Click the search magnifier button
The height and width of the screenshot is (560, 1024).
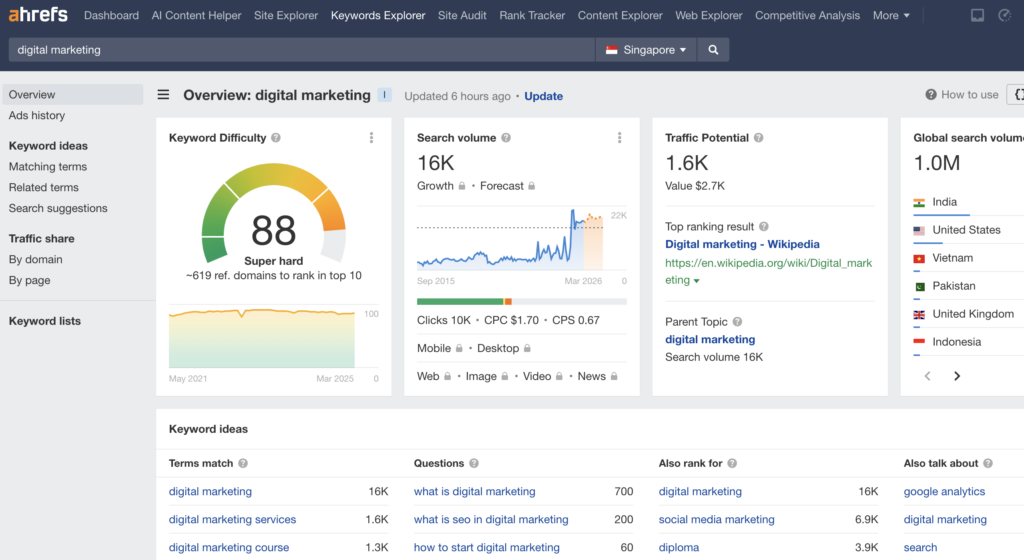pyautogui.click(x=713, y=50)
